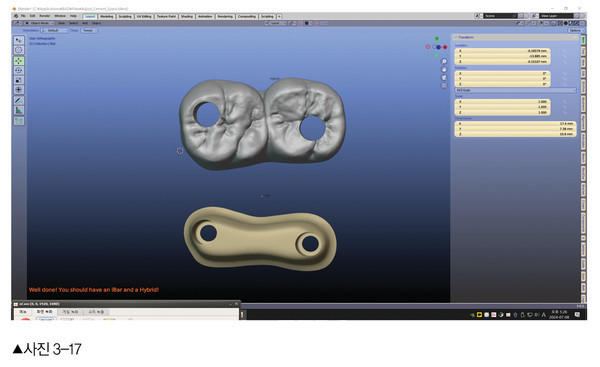Choose the Measure tool icon
The image size is (600, 367).
19,111
